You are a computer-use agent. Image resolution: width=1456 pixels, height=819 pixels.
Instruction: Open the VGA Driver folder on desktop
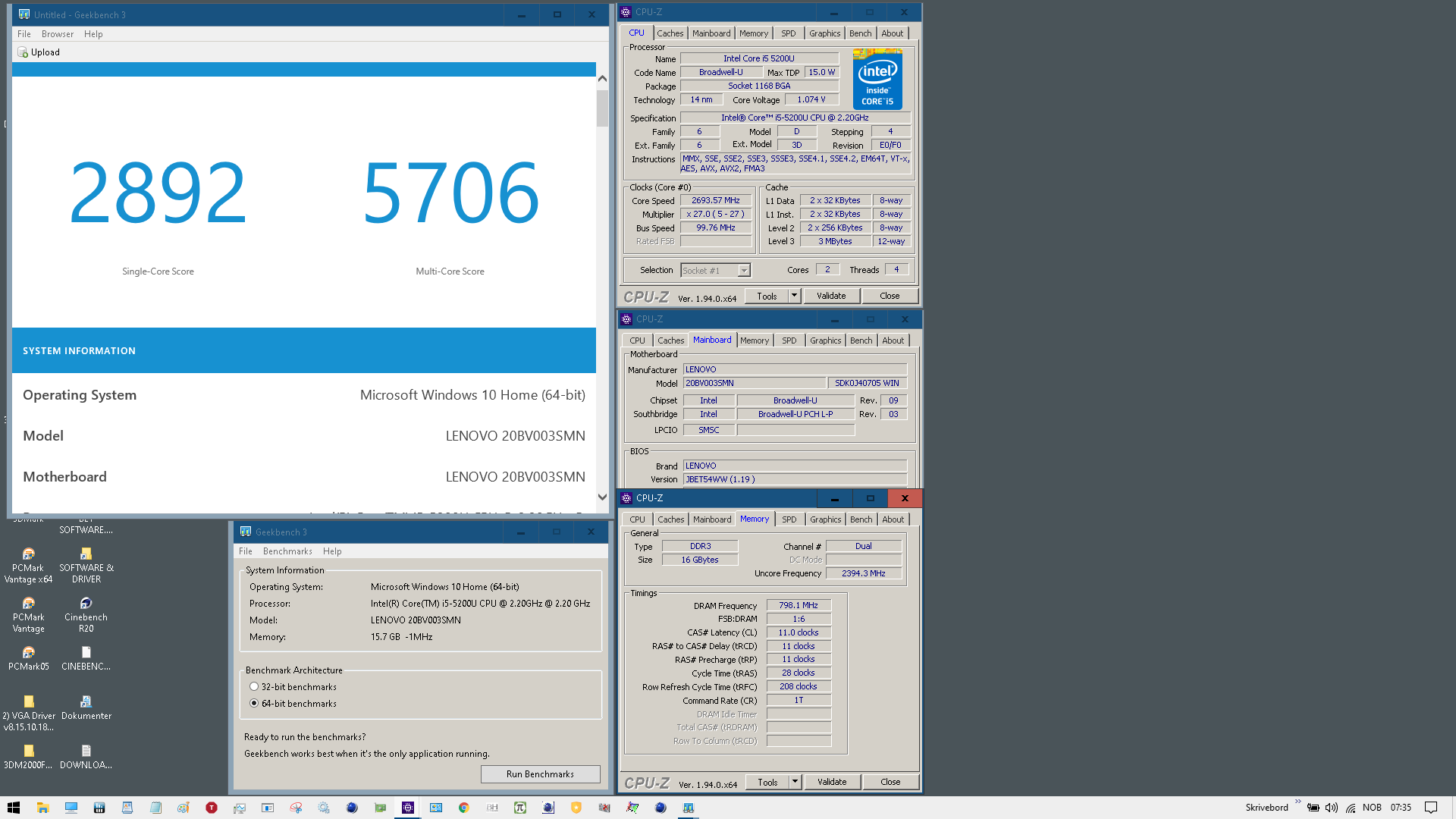28,713
